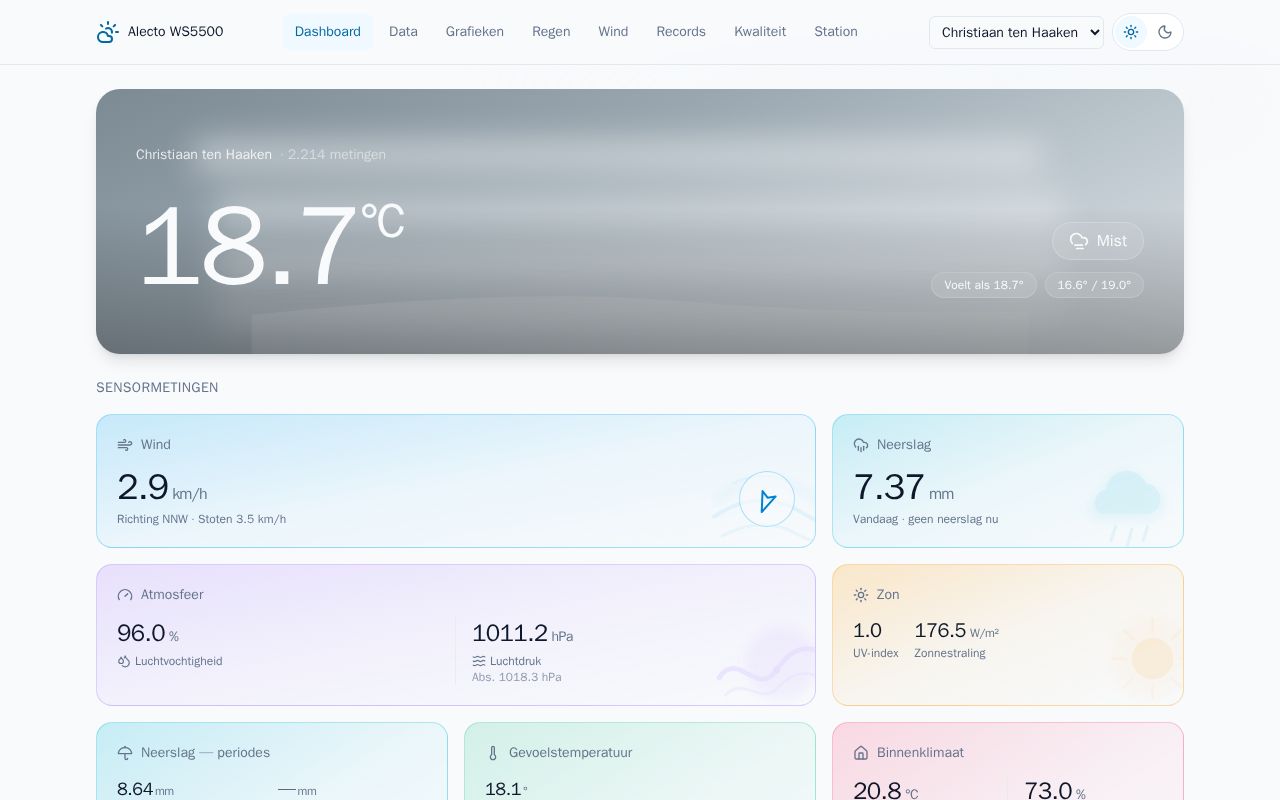1280x800 pixels.
Task: Click the 20.8 °C indoor temperature value
Action: (885, 791)
